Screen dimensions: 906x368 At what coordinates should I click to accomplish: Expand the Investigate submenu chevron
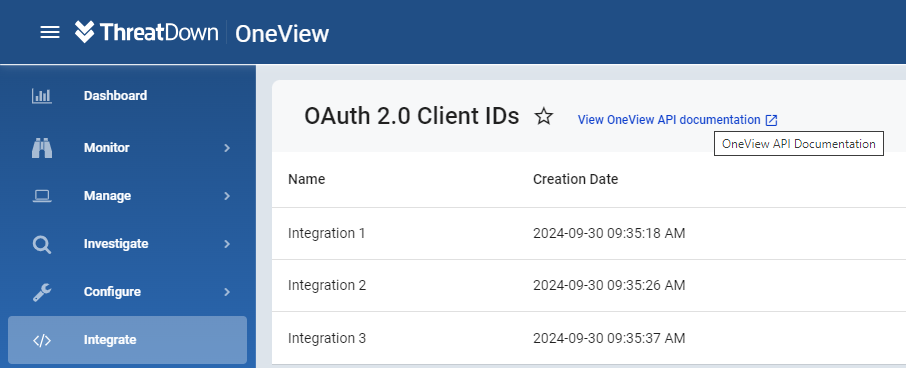(x=227, y=244)
